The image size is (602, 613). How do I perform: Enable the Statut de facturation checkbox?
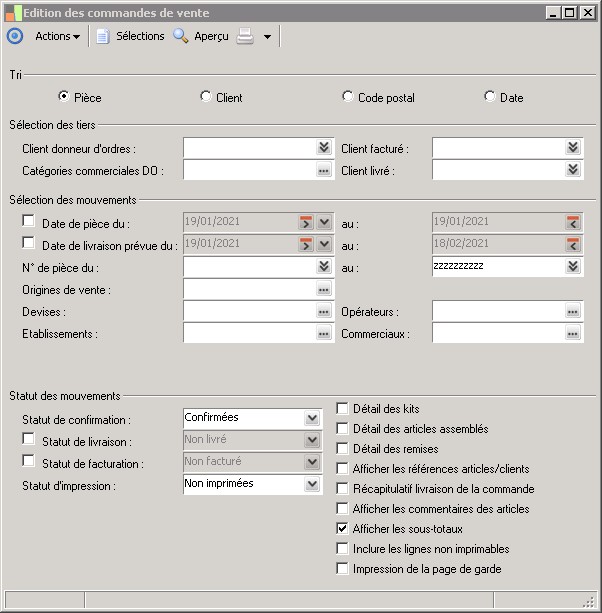[x=28, y=460]
